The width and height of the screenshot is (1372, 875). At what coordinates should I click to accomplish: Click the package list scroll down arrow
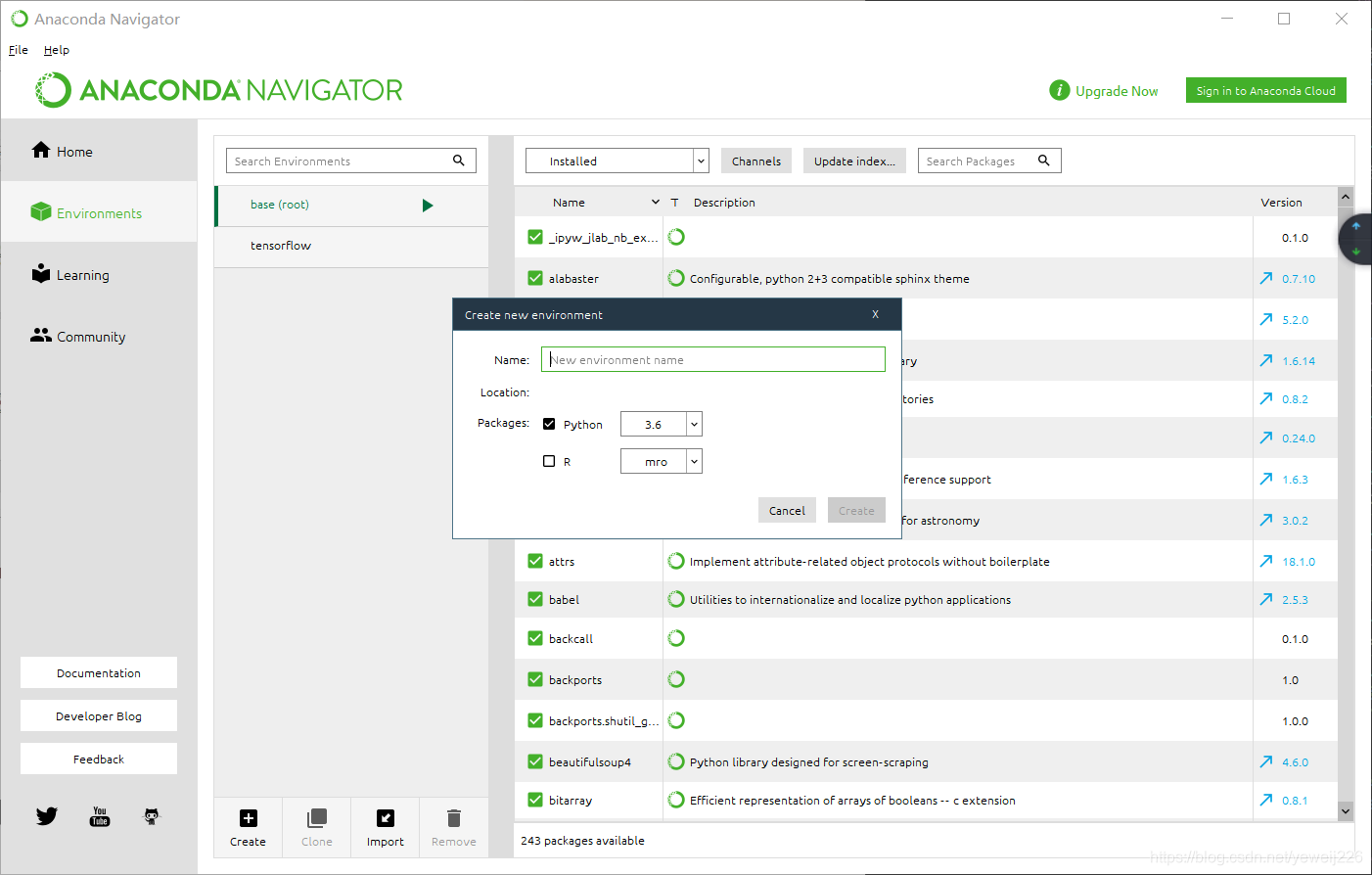1346,810
